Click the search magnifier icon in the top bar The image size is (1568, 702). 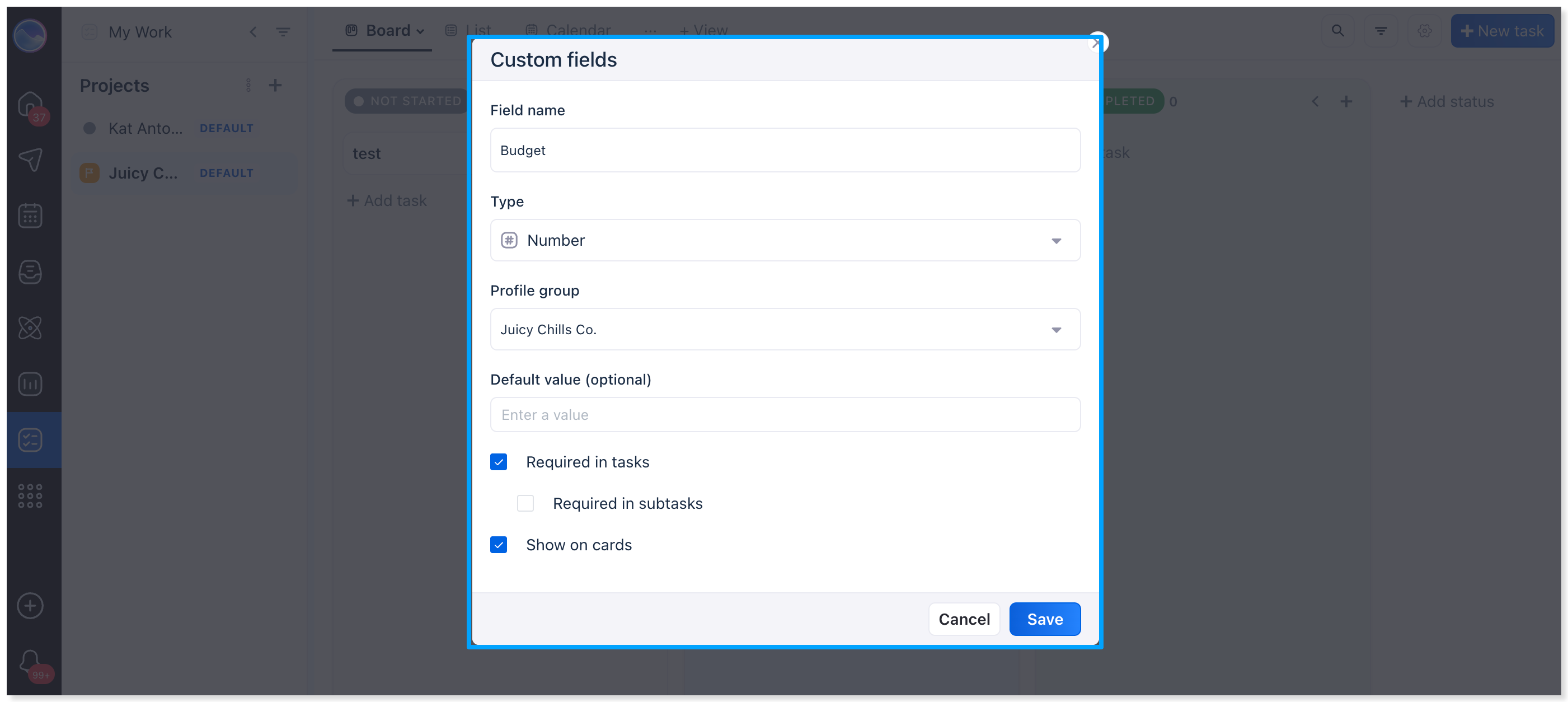pyautogui.click(x=1337, y=30)
